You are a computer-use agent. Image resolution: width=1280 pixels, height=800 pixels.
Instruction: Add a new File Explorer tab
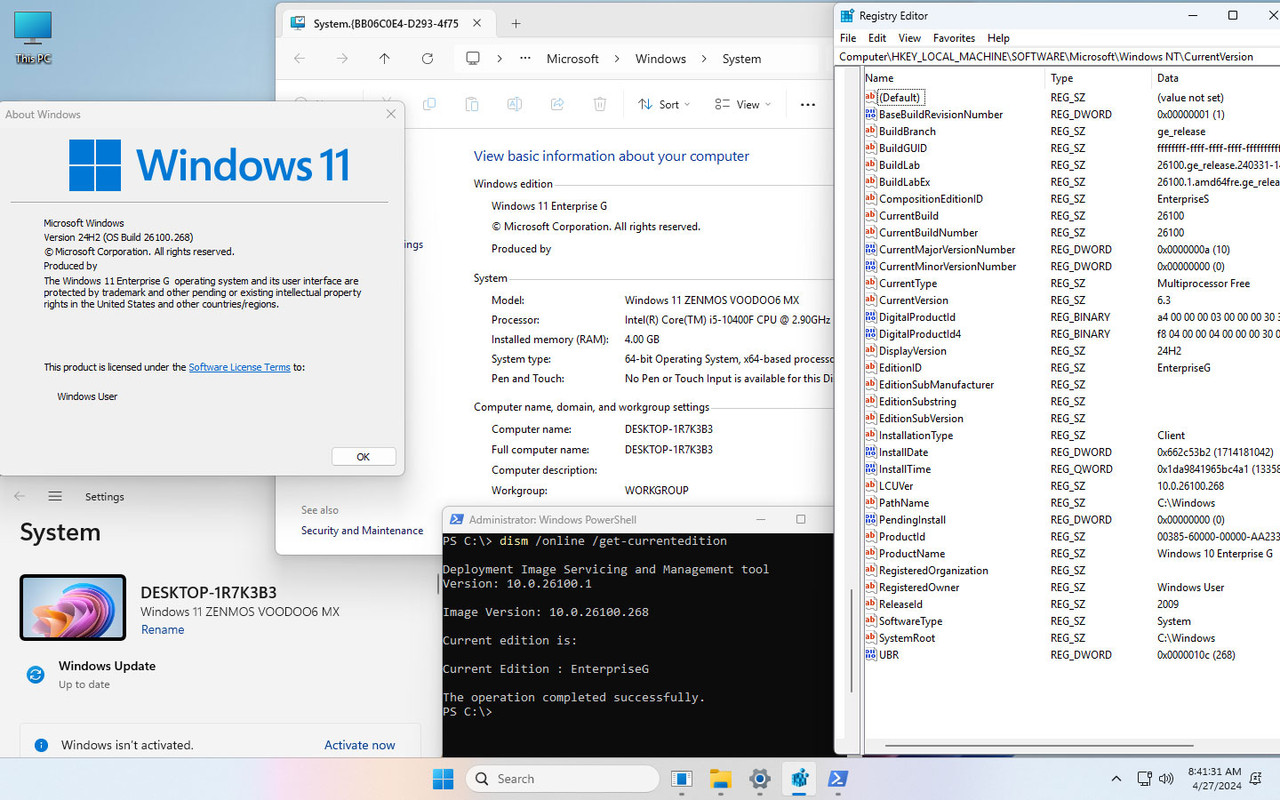pyautogui.click(x=516, y=23)
